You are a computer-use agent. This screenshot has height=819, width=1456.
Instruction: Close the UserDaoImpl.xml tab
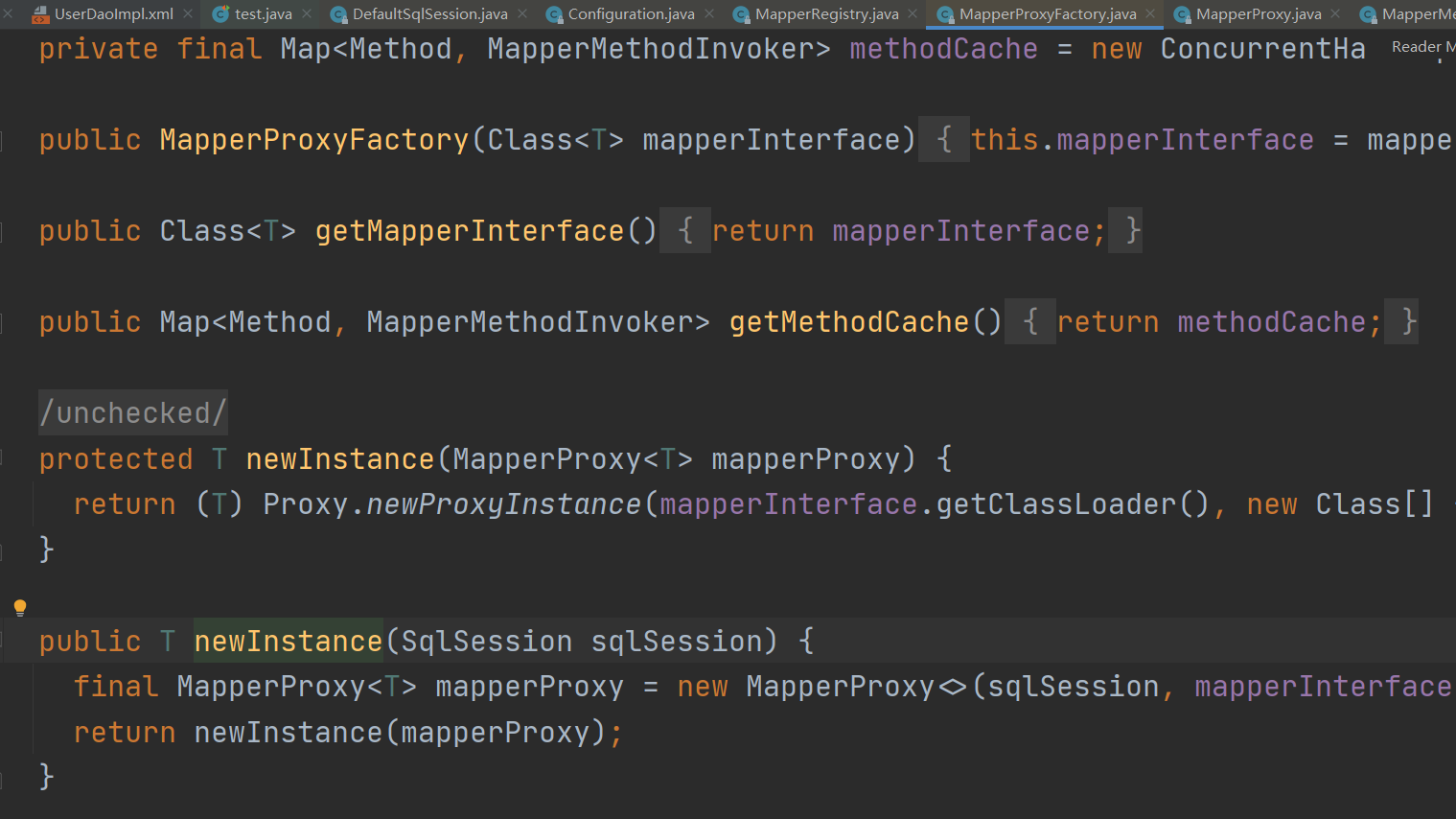pyautogui.click(x=188, y=13)
